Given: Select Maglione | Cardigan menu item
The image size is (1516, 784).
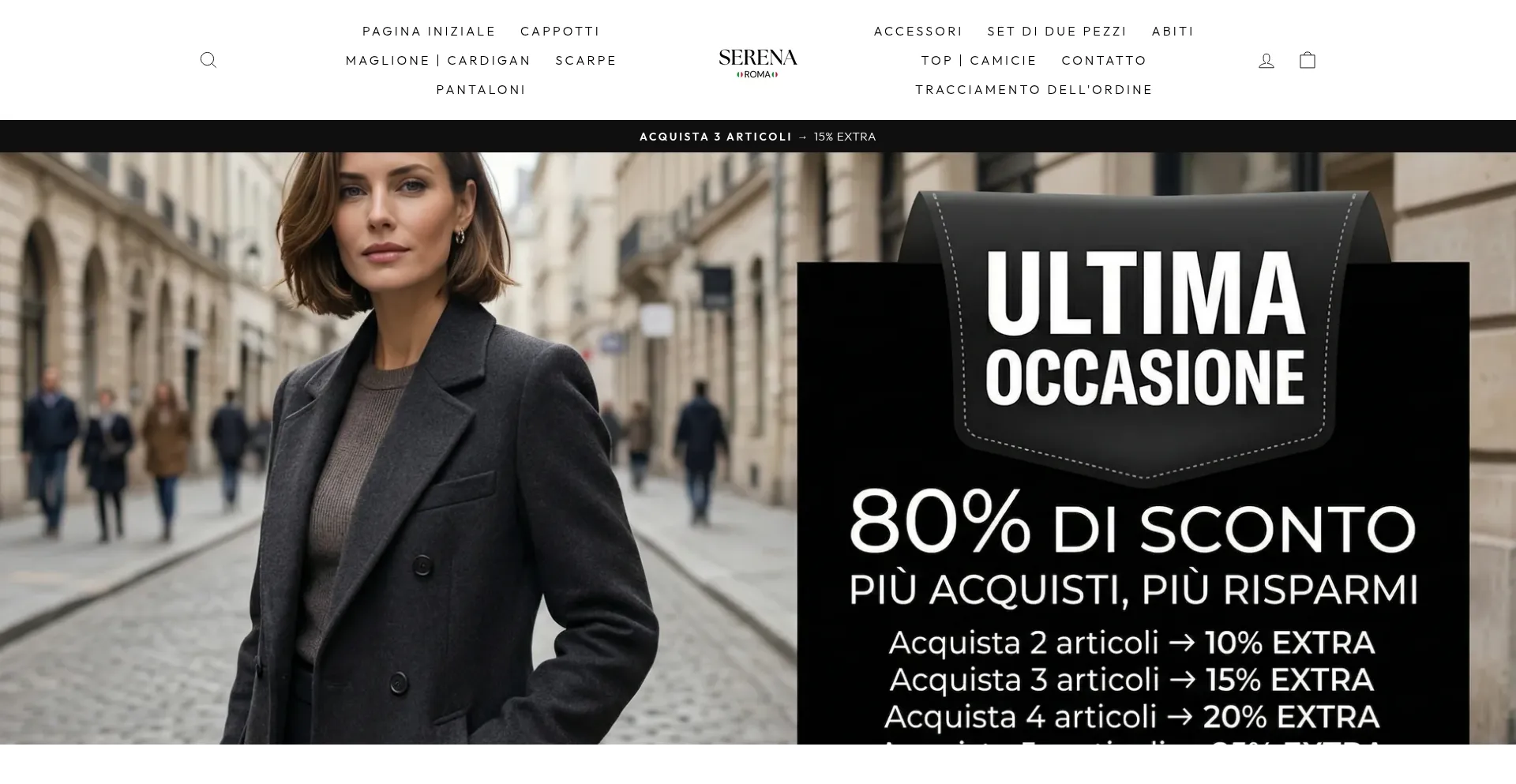Looking at the screenshot, I should (x=438, y=61).
